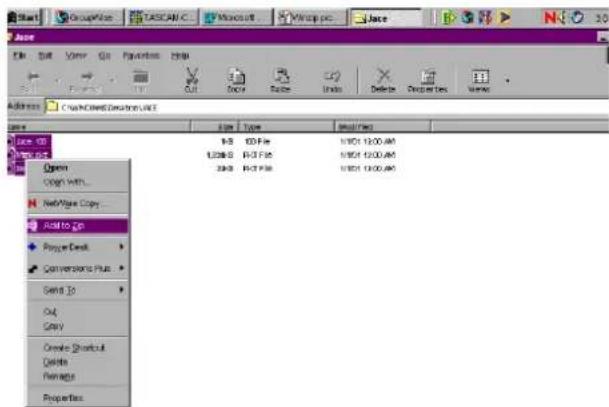Screen dimensions: 609x407
Task: Sort by the Size column header
Action: point(214,127)
